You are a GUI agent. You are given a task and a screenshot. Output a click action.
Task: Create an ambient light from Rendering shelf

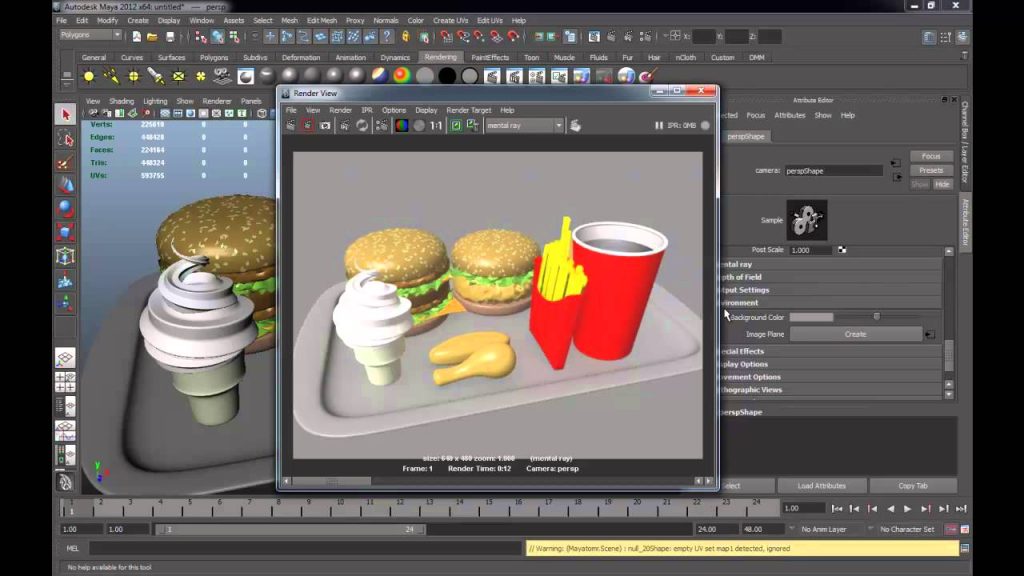coord(89,76)
